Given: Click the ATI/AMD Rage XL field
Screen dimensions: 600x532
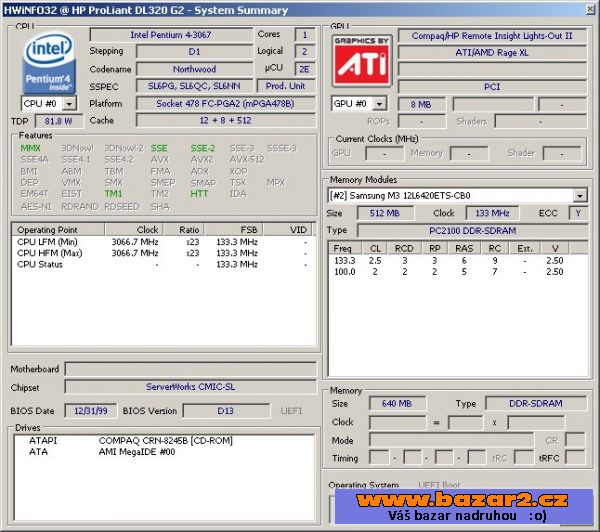Looking at the screenshot, I should point(492,52).
